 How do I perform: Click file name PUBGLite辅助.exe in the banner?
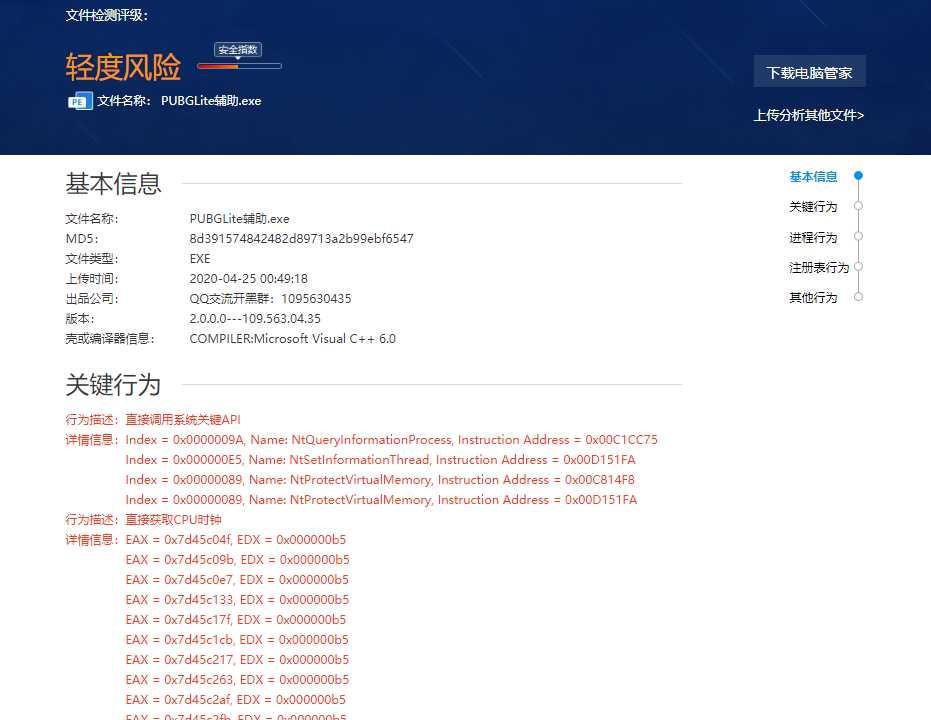[211, 101]
